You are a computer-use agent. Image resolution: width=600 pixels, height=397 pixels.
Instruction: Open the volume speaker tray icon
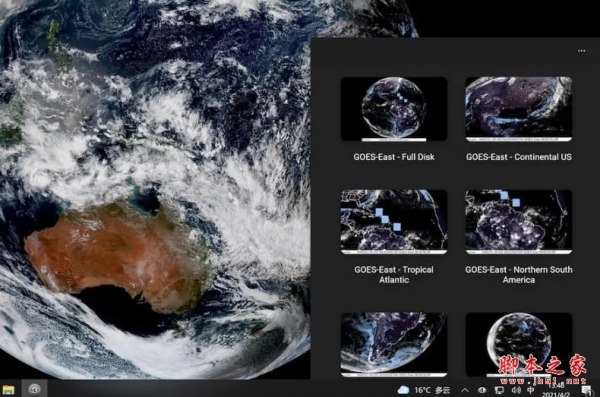[516, 390]
